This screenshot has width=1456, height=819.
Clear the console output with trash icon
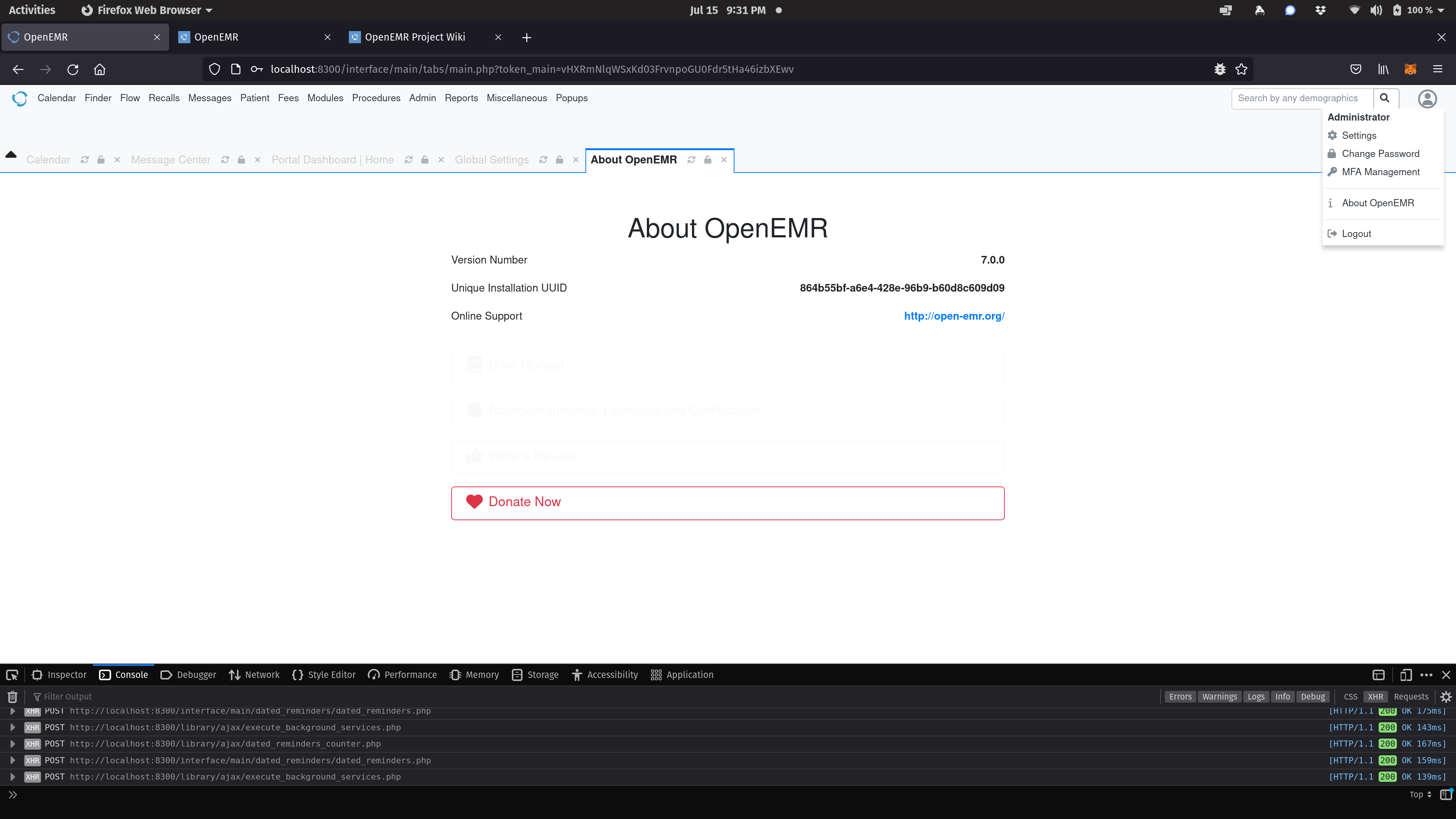coord(12,697)
